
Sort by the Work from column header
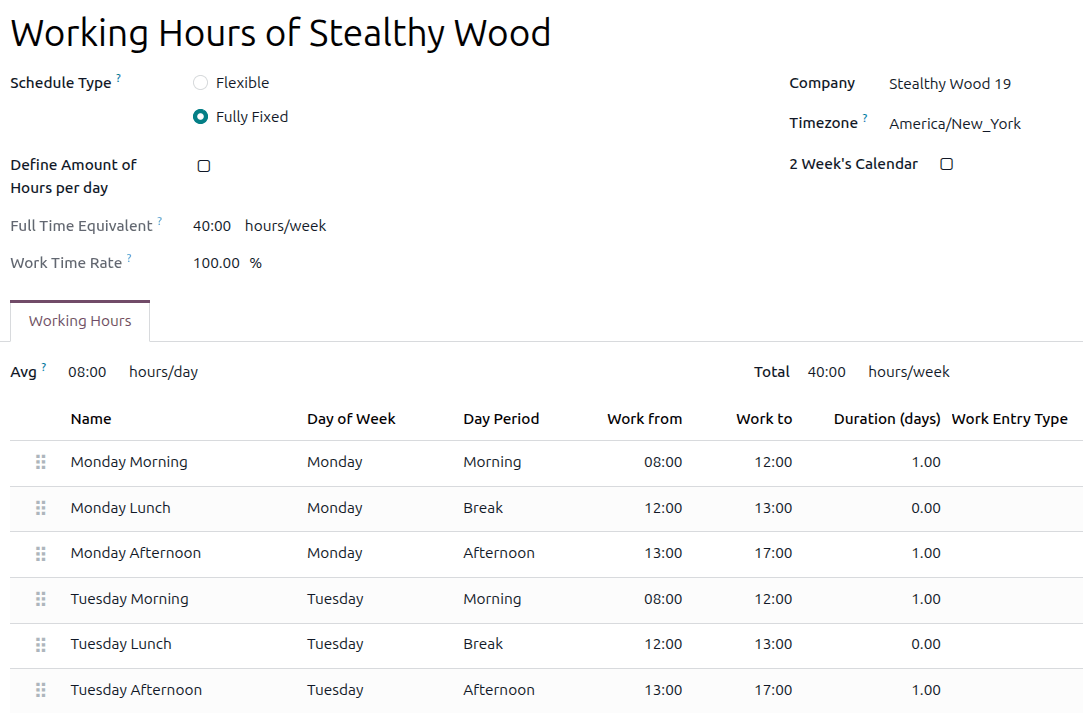pyautogui.click(x=644, y=419)
